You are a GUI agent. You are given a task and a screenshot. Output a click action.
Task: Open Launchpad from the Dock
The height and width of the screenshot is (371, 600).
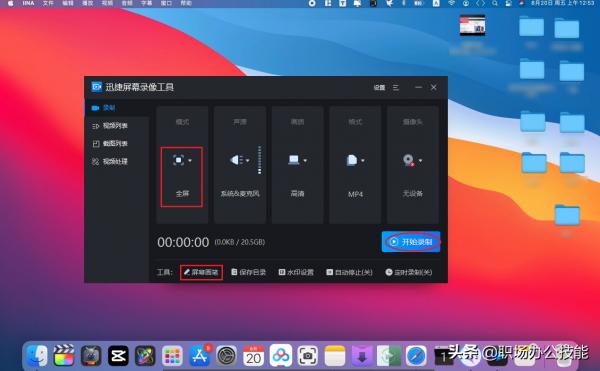point(172,356)
